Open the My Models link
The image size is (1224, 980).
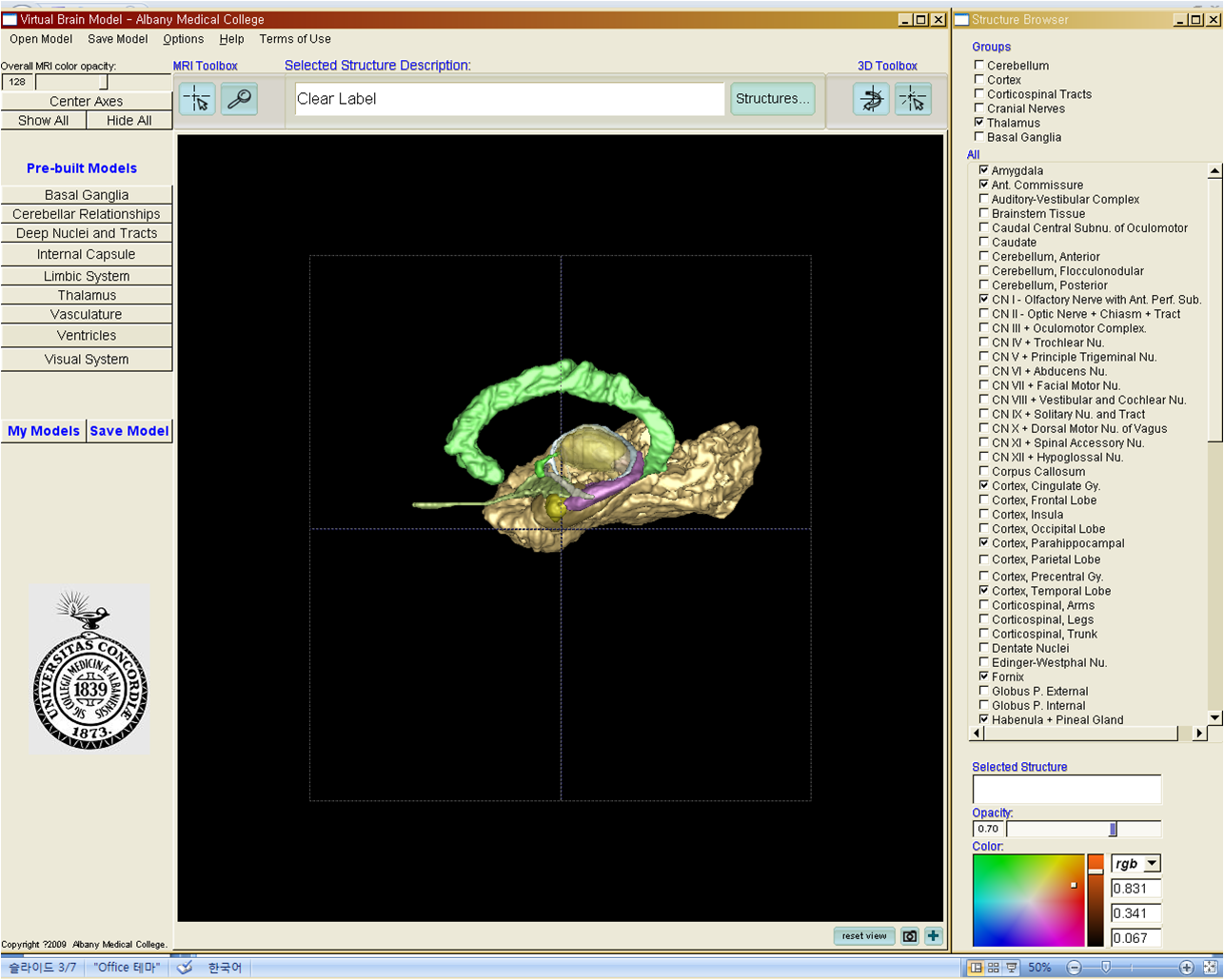[x=44, y=431]
